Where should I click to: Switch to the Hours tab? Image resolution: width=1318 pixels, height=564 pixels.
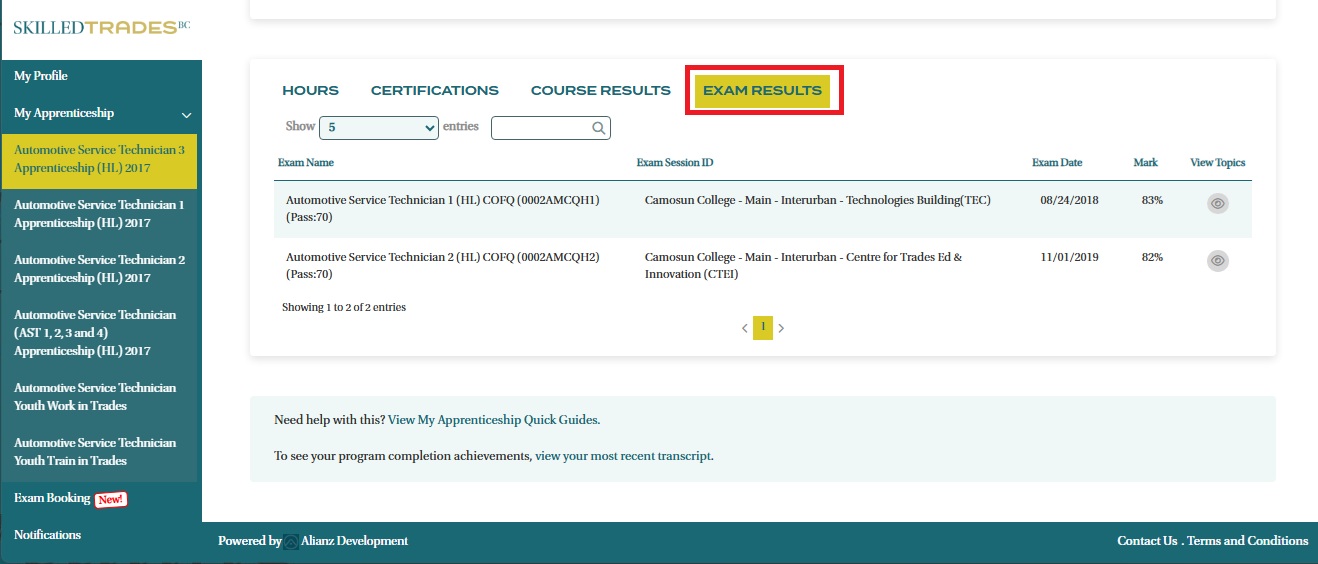coord(310,91)
